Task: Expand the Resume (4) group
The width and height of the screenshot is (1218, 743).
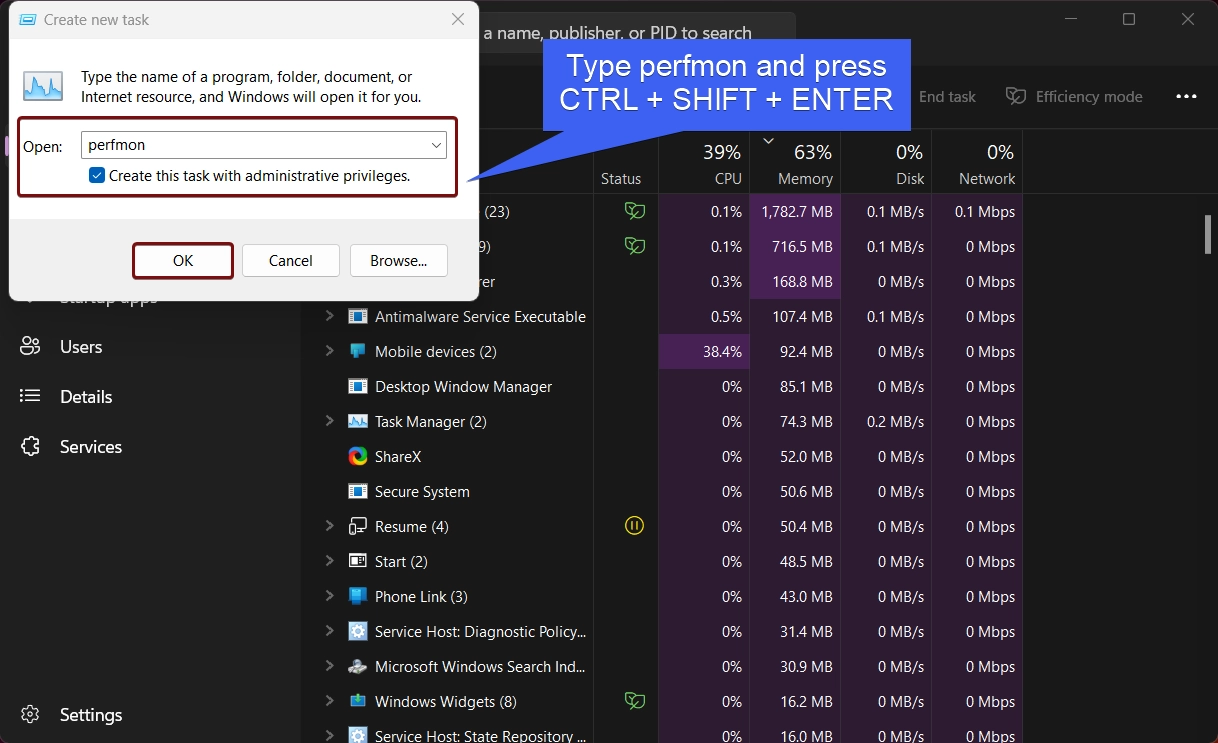Action: point(329,526)
